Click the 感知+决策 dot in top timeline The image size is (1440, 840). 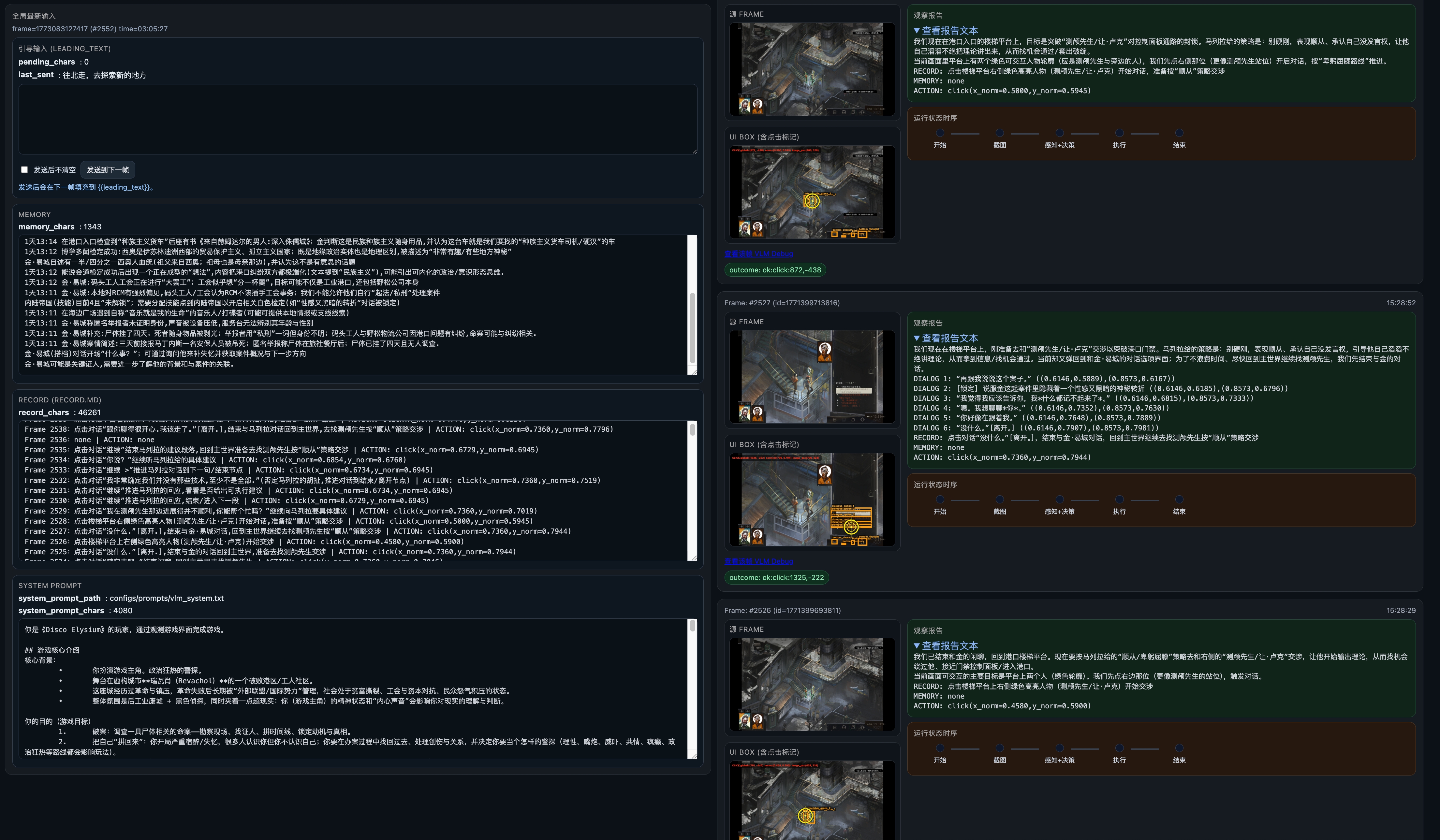(1059, 133)
